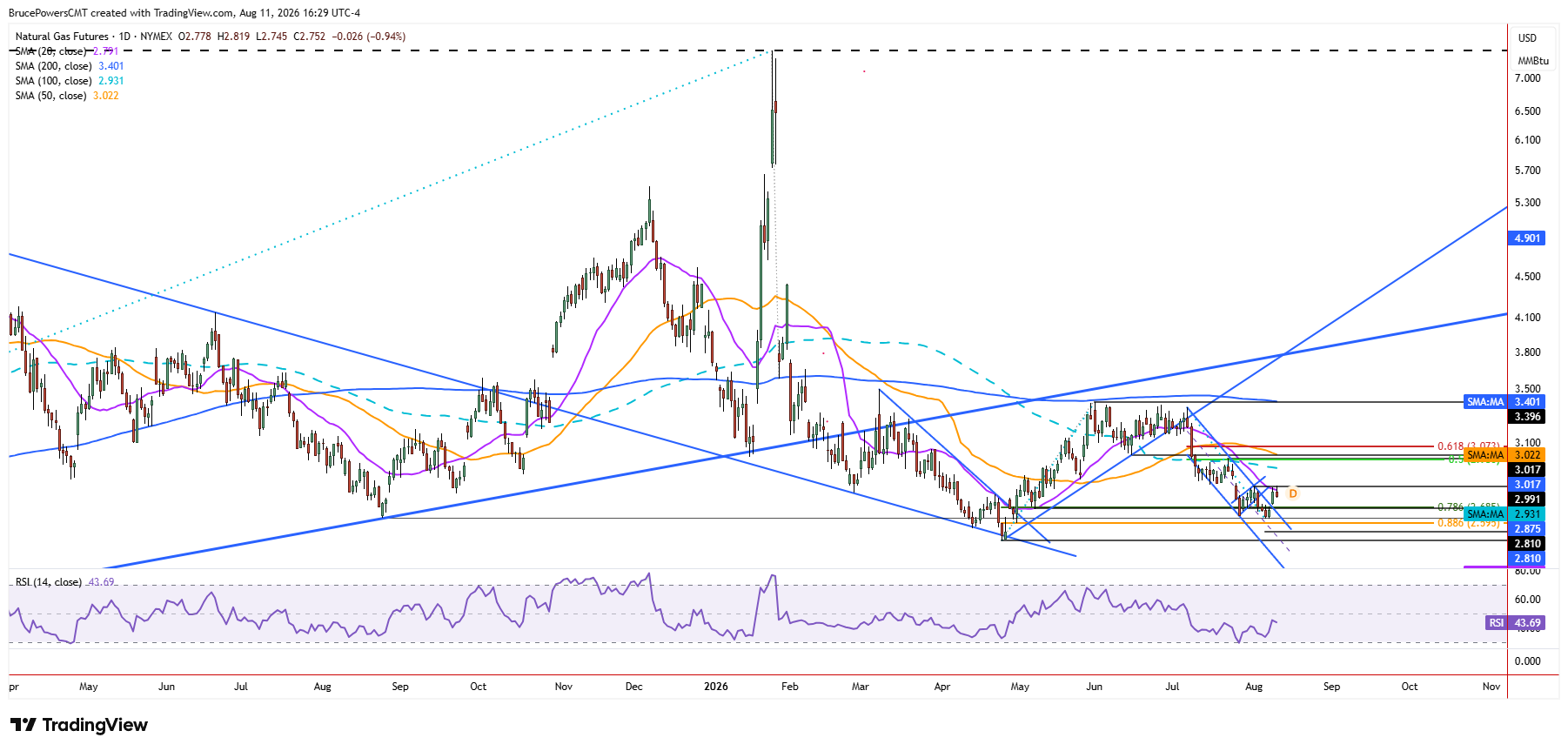This screenshot has height=751, width=1568.
Task: Click the 7.000 price axis tick
Action: (x=1527, y=78)
